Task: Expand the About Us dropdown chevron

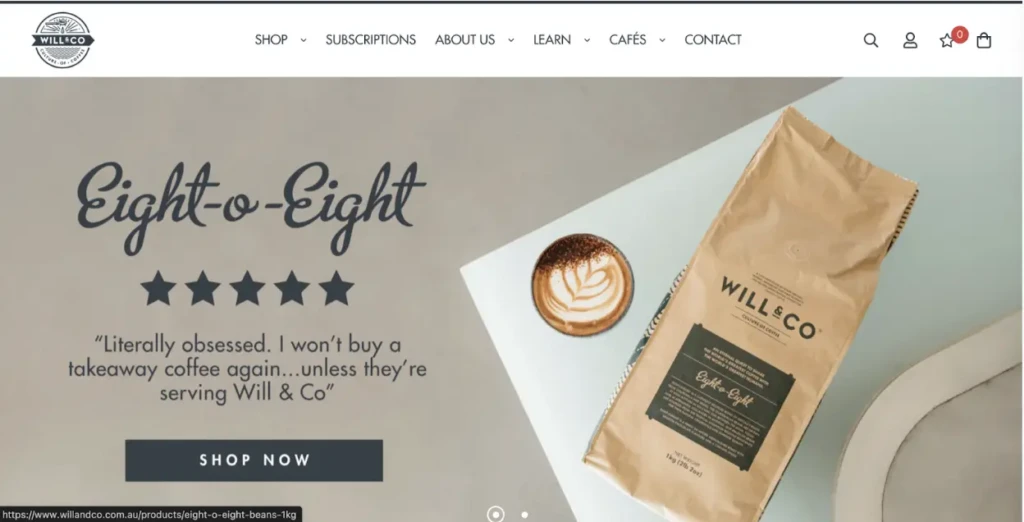Action: (511, 41)
